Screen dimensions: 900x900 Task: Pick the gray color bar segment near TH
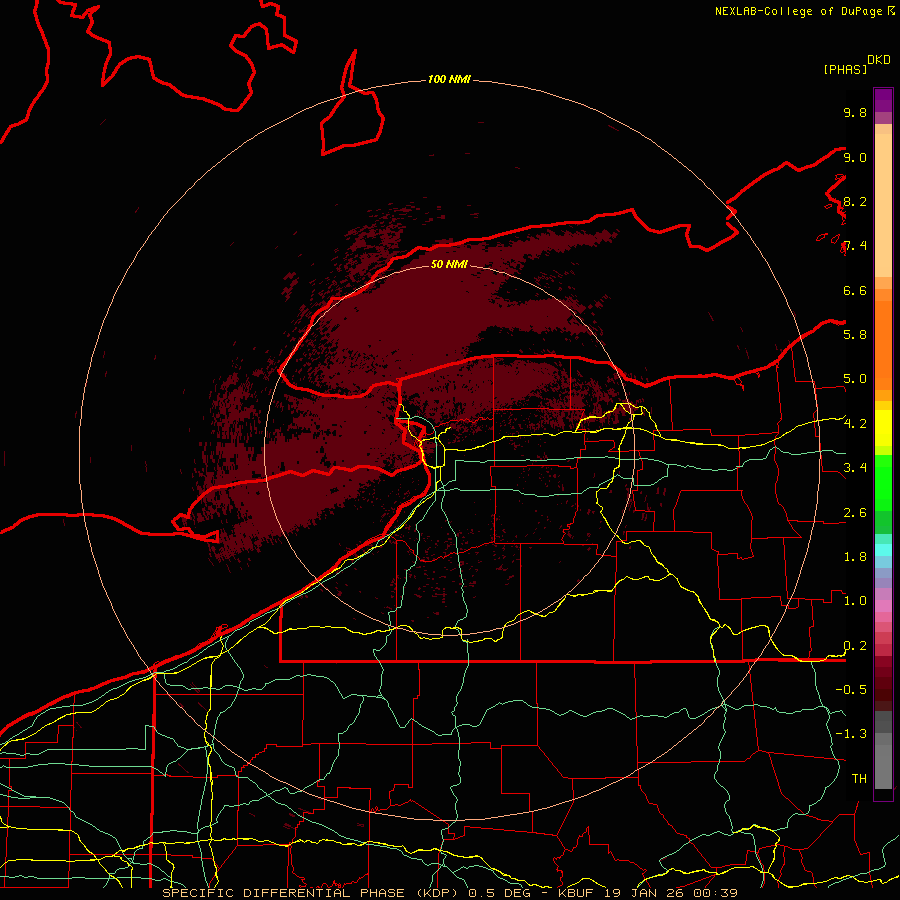point(883,769)
